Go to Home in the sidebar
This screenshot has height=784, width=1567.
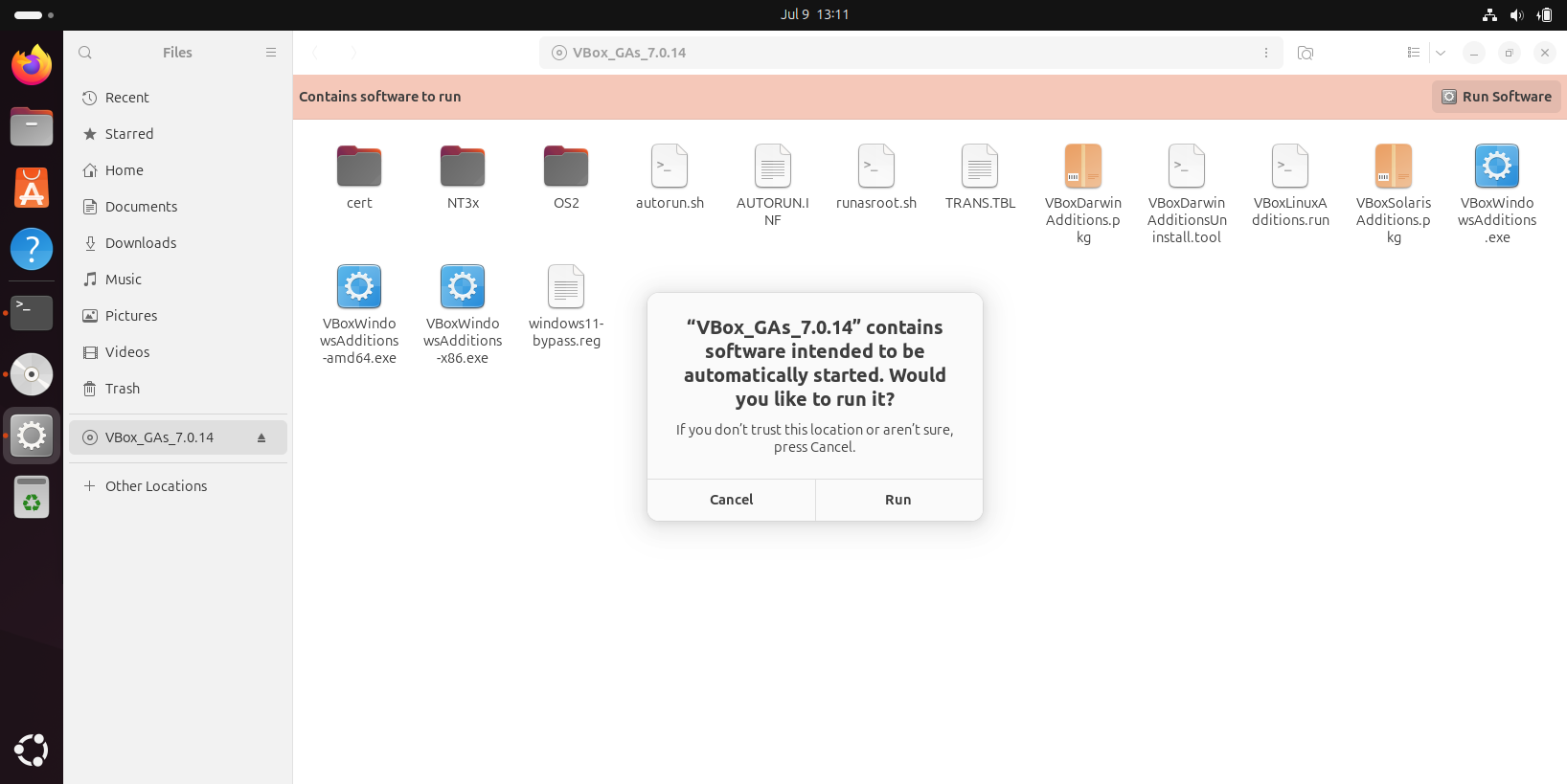(178, 170)
